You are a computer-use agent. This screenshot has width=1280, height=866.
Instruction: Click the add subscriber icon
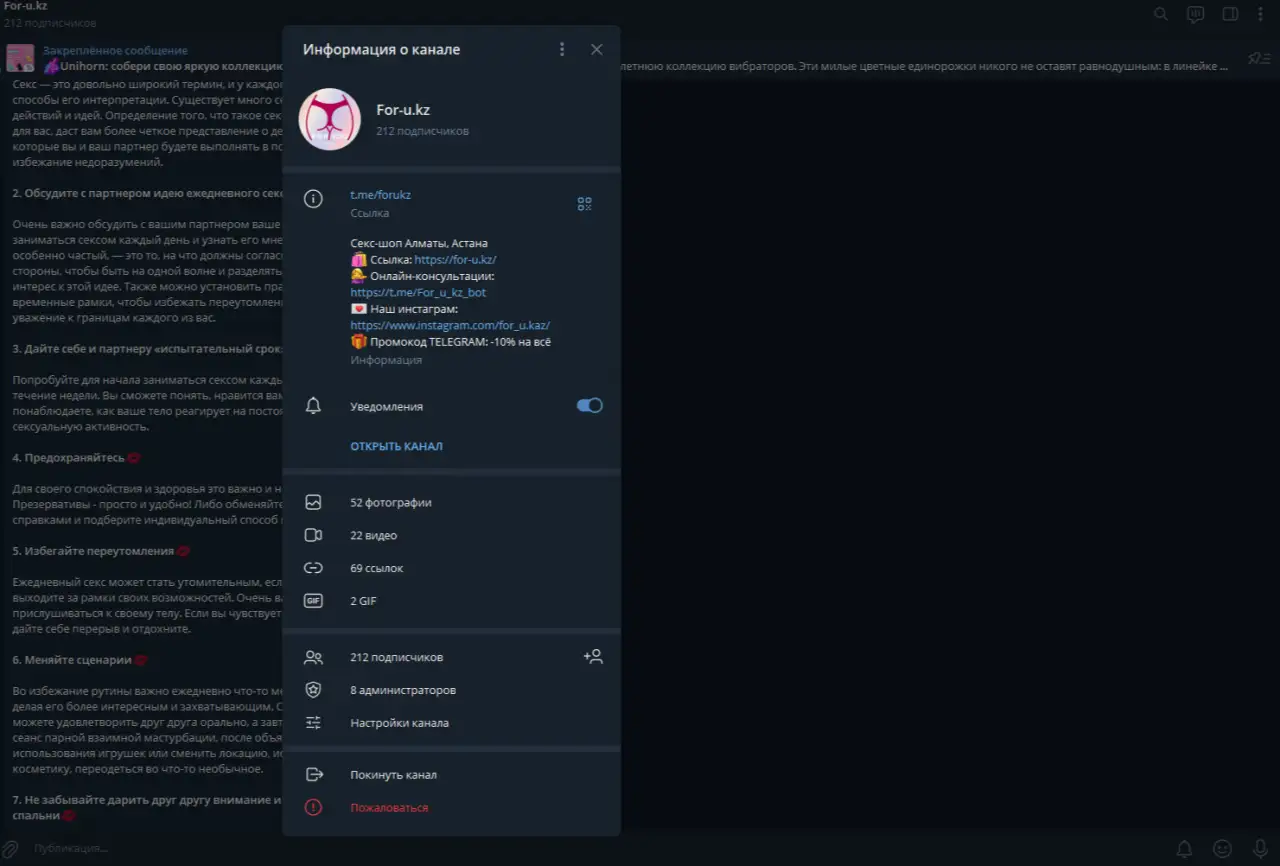[x=593, y=657]
